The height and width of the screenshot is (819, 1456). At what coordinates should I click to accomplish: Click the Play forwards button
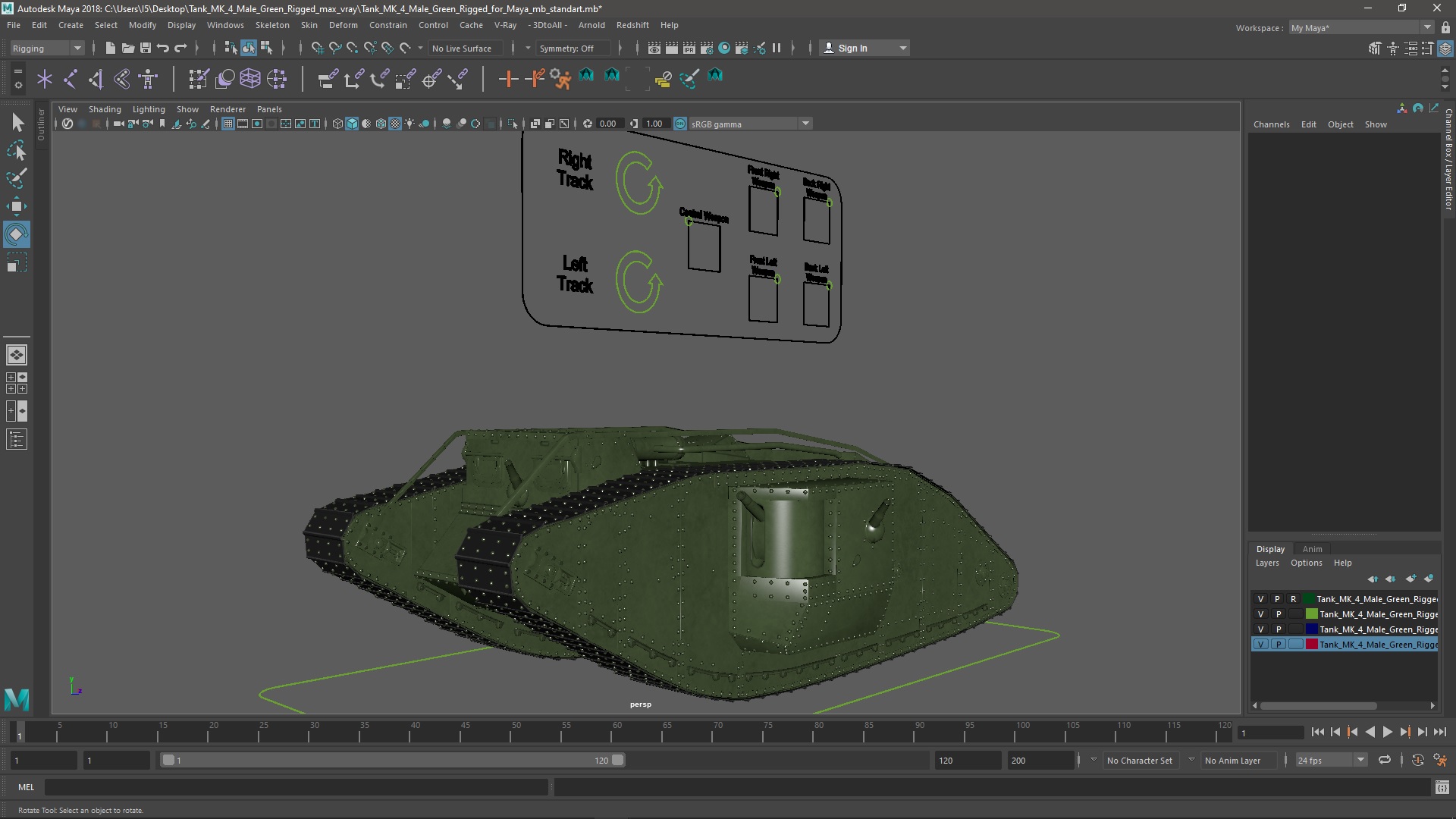point(1387,732)
